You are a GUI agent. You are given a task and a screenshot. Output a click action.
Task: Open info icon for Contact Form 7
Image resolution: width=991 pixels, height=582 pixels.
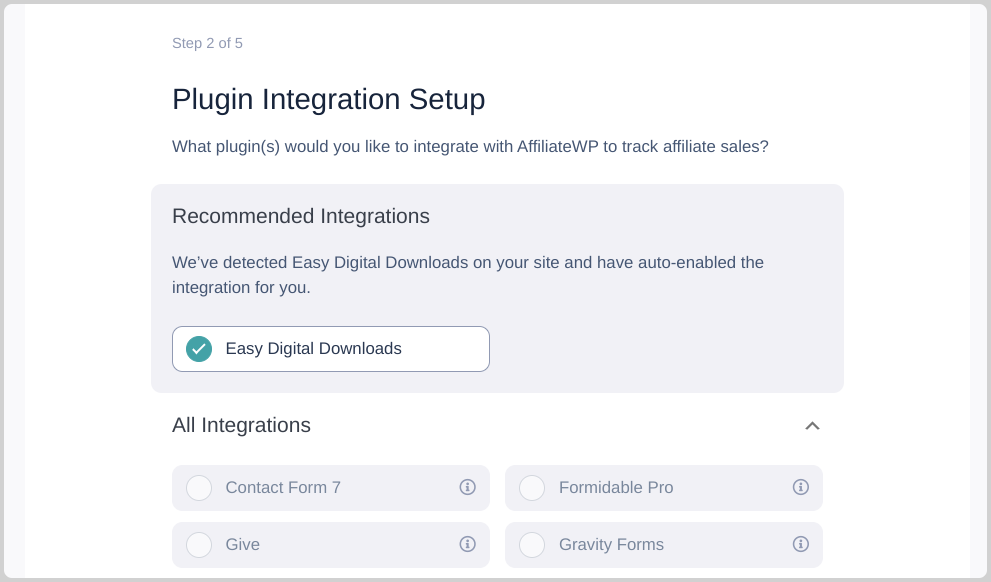coord(468,487)
